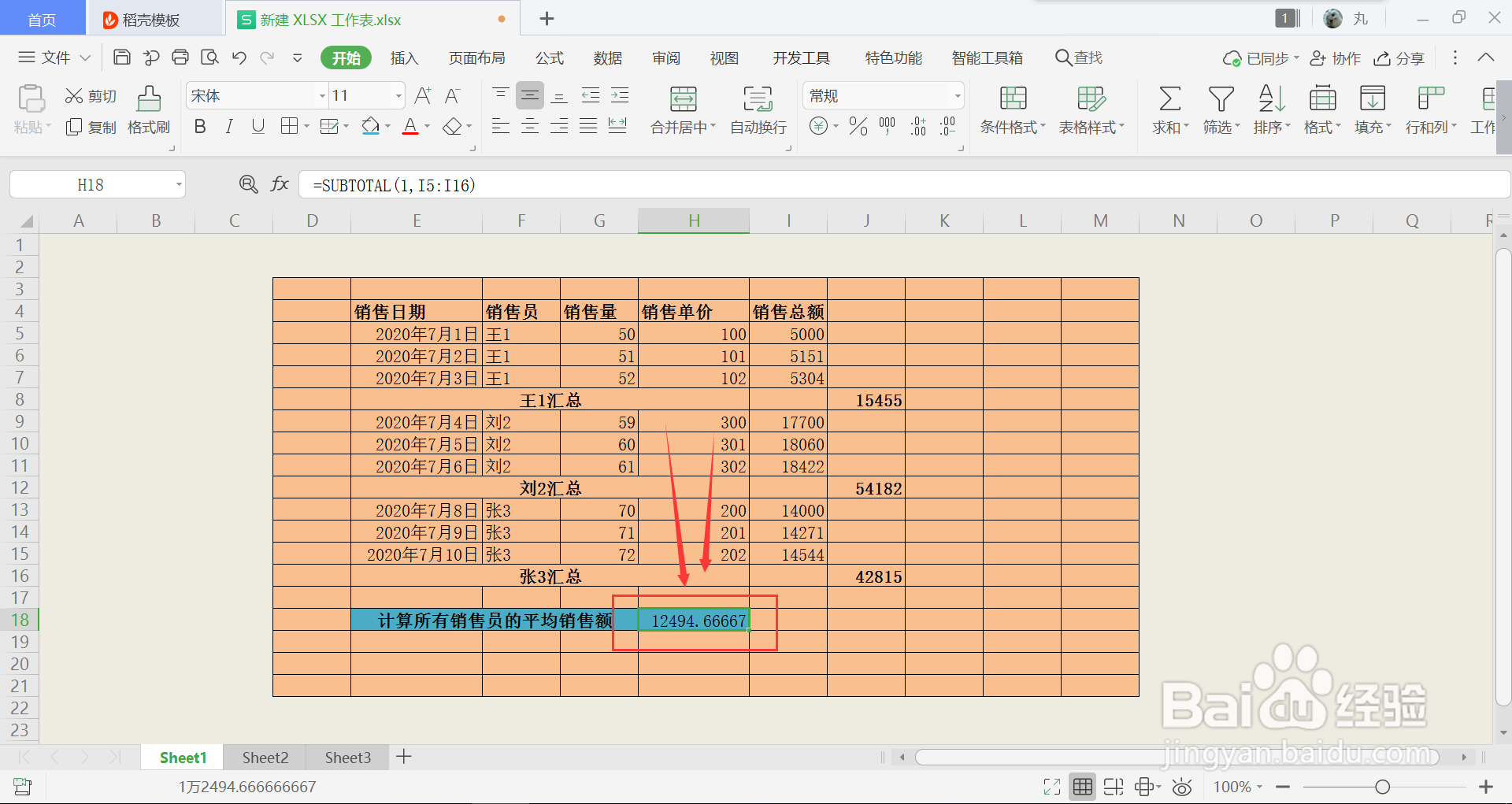Click the zoom in plus button
The width and height of the screenshot is (1512, 804).
coord(1486,787)
